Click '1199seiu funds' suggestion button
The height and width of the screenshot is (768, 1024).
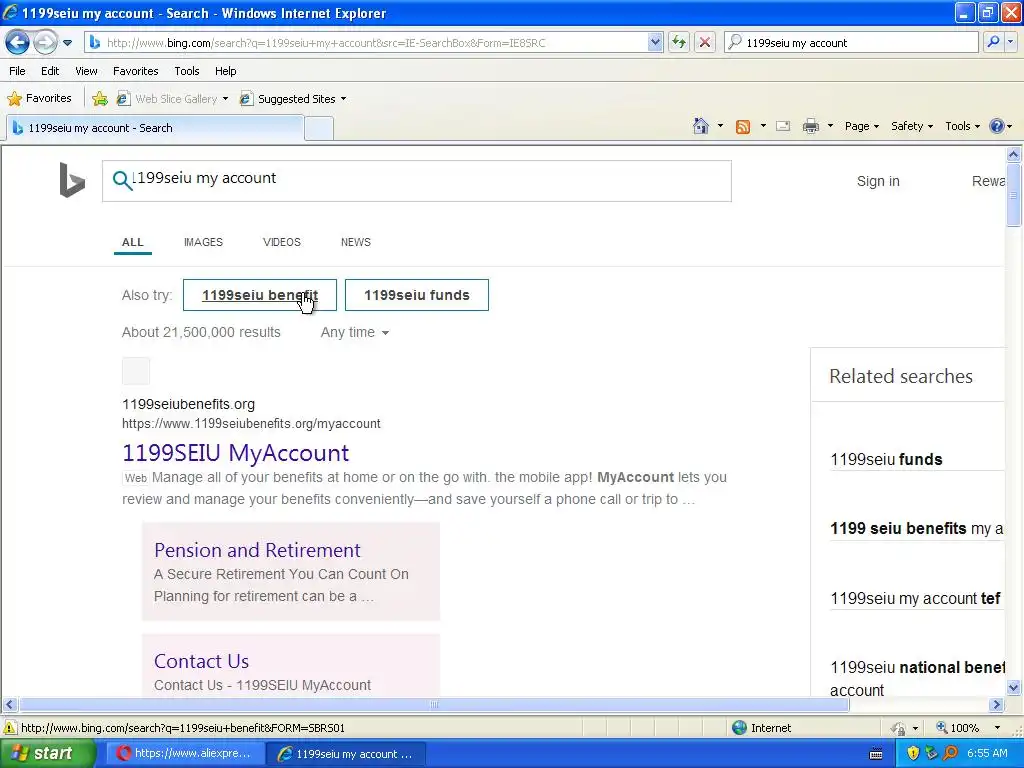pyautogui.click(x=417, y=295)
